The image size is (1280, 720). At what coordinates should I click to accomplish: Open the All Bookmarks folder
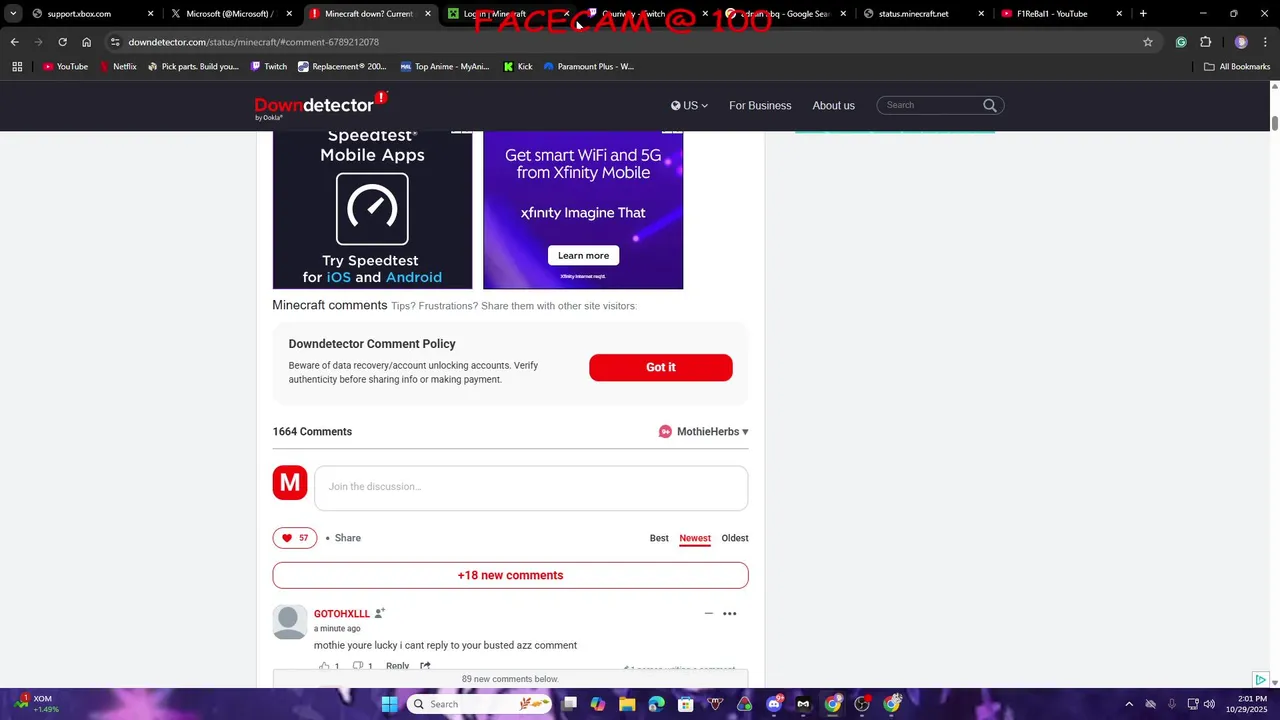(1237, 67)
